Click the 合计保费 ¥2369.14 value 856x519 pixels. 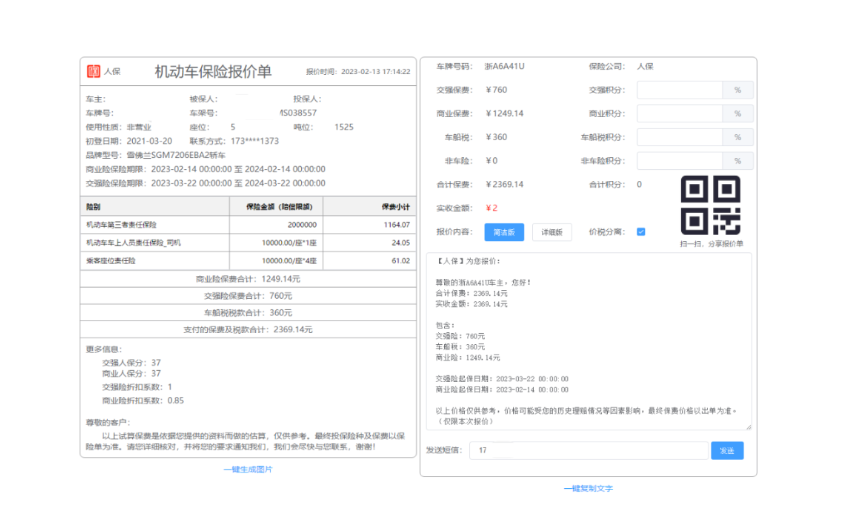[x=504, y=184]
